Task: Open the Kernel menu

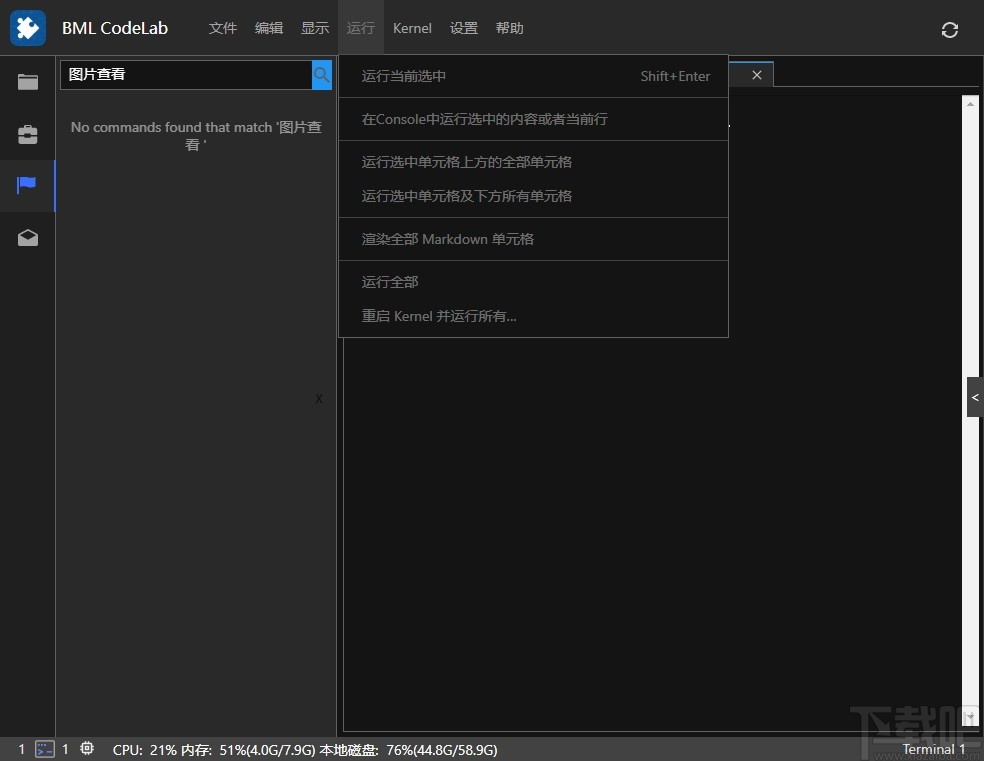Action: (x=412, y=28)
